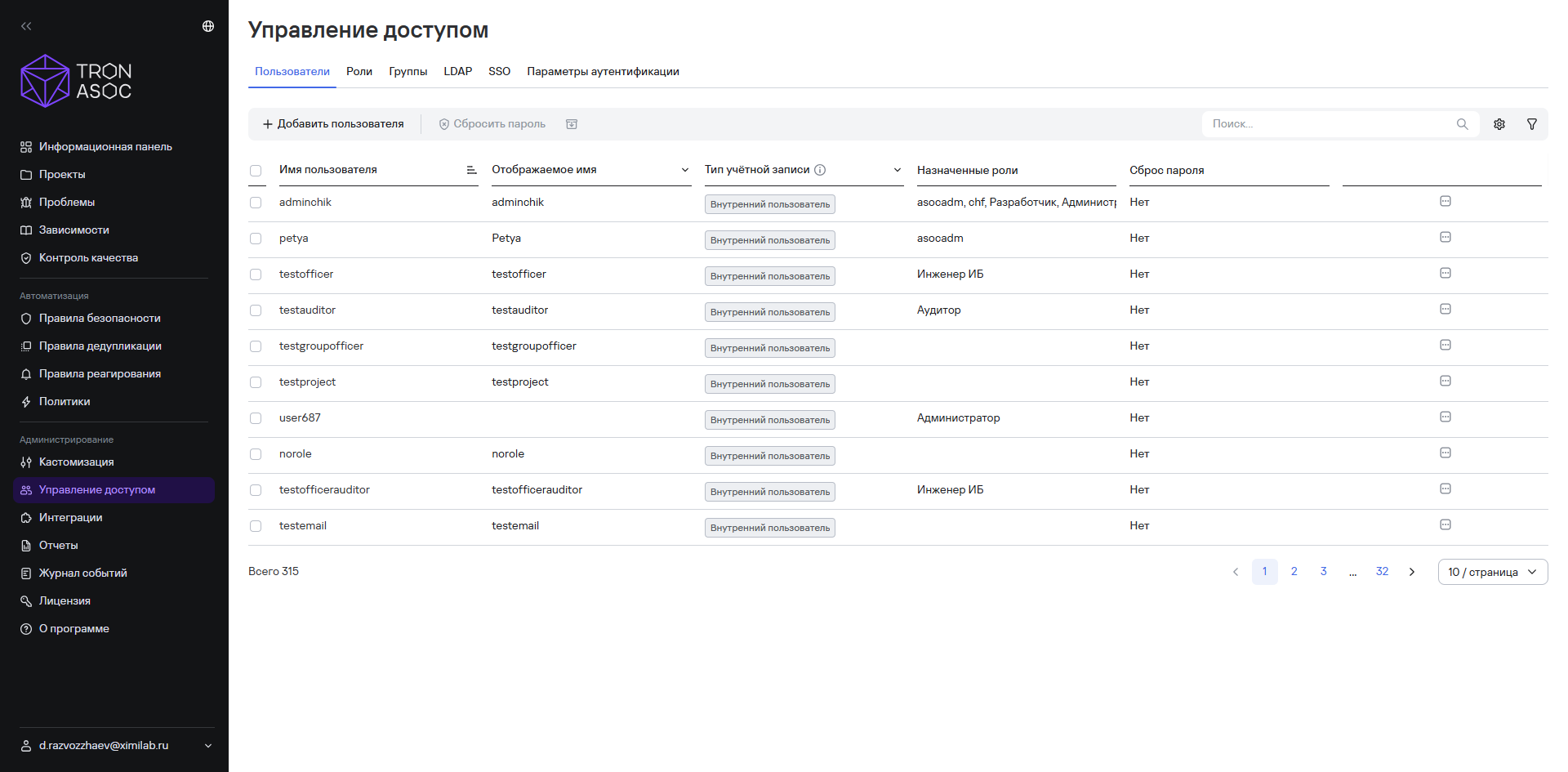Open Журнал событий in sidebar

point(83,573)
